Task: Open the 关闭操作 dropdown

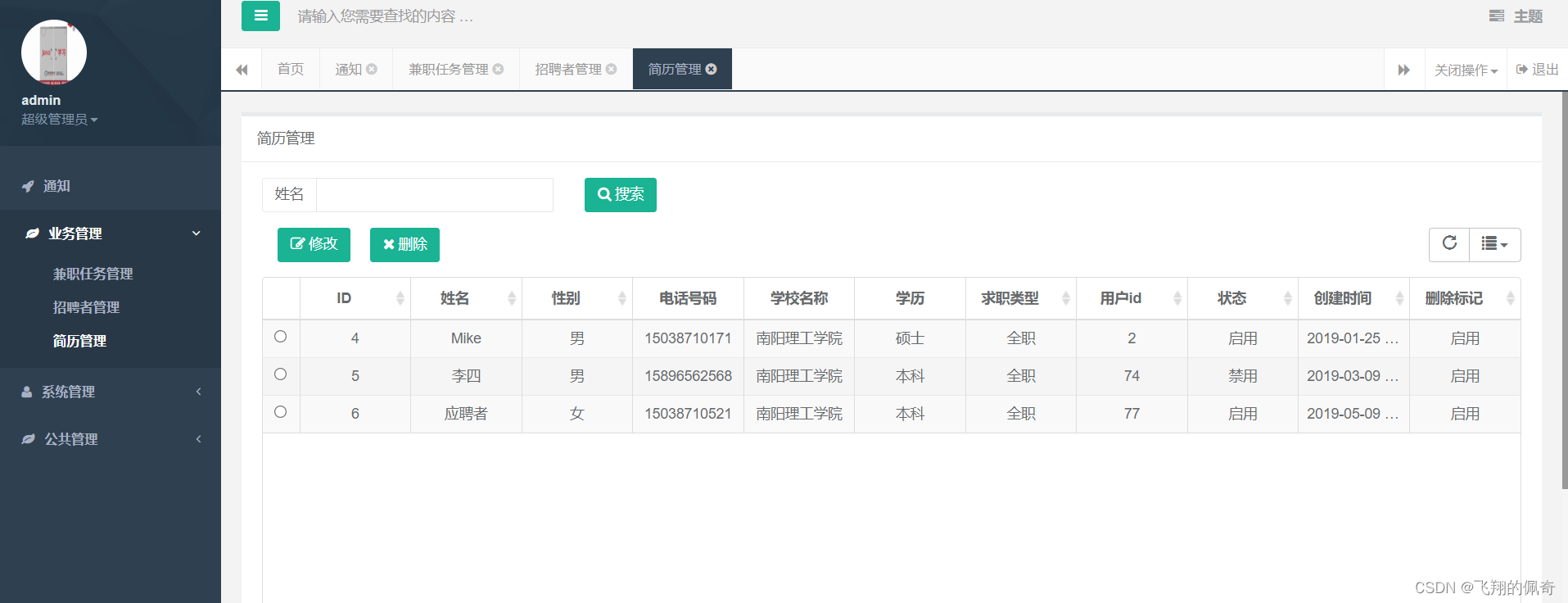Action: pyautogui.click(x=1466, y=70)
